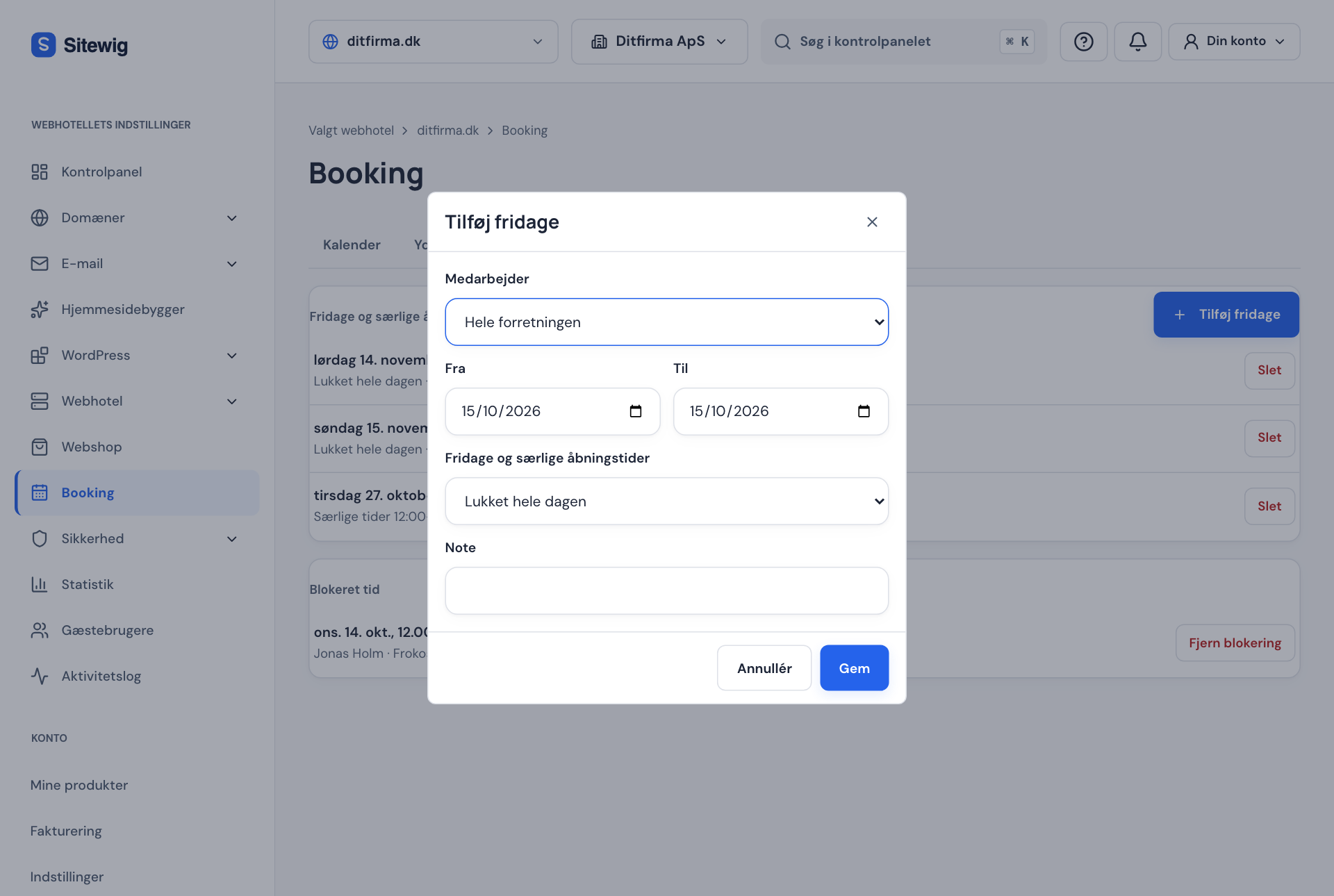Open the Lukket hele dagen dropdown
The image size is (1334, 896).
[666, 501]
